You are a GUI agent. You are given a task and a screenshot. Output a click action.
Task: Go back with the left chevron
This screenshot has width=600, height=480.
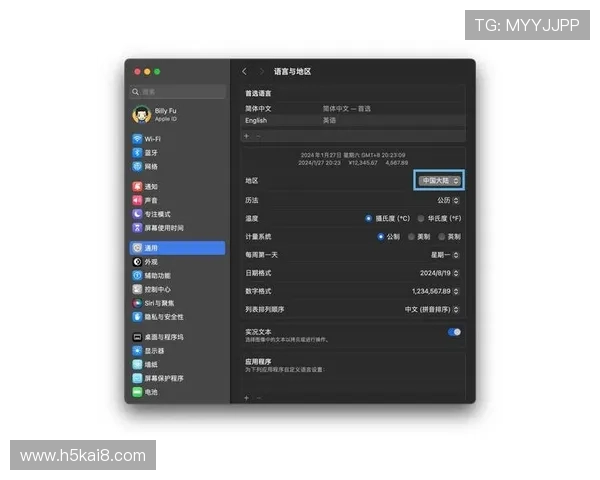tap(245, 72)
